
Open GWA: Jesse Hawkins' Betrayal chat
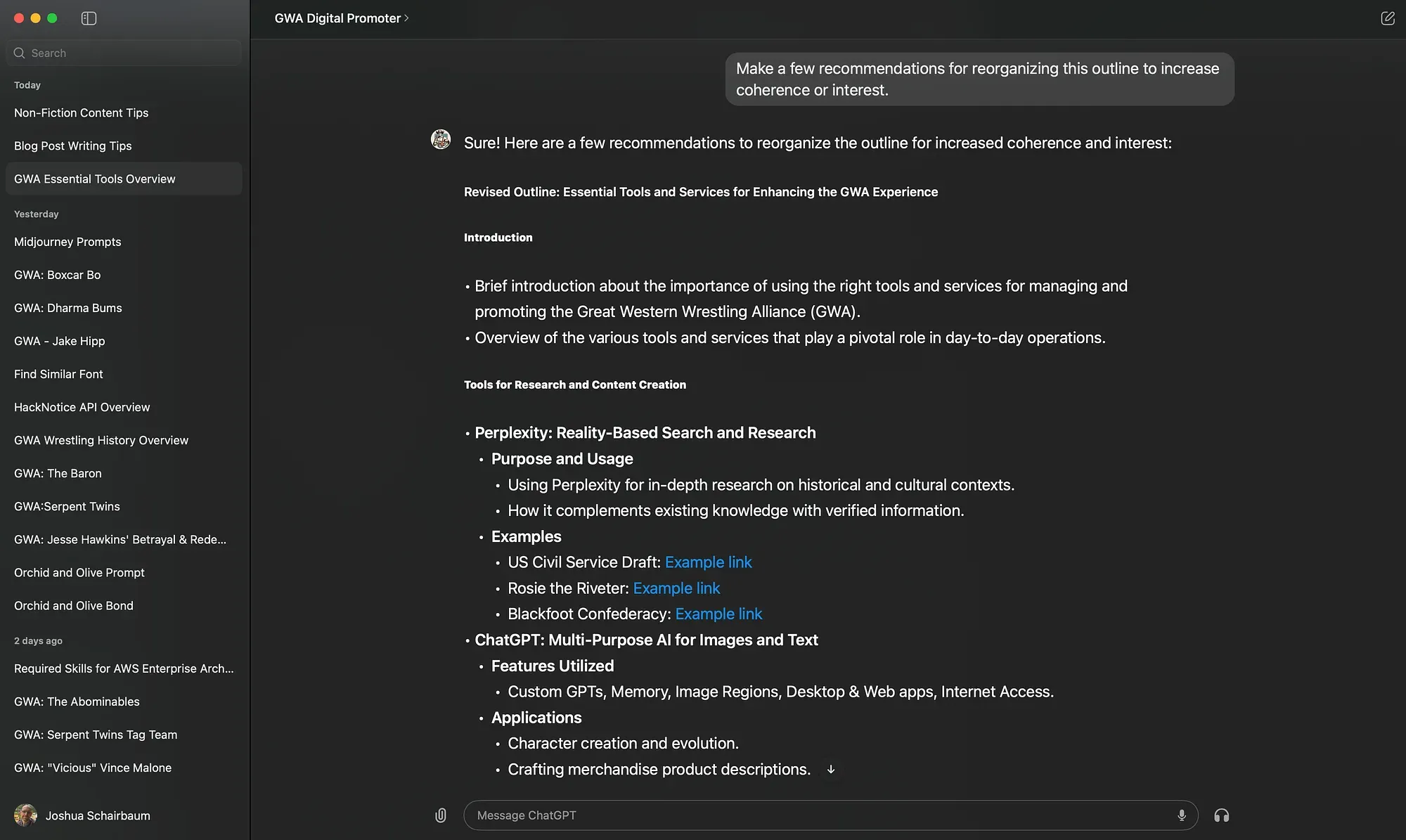pyautogui.click(x=124, y=539)
